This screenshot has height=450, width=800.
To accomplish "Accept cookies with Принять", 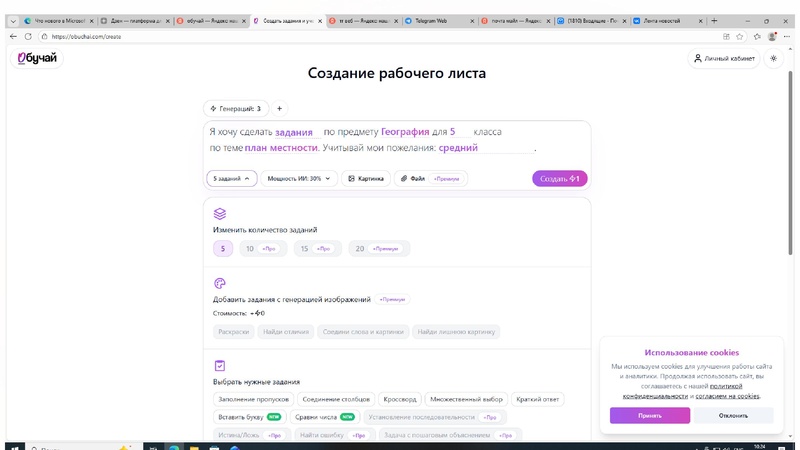I will 649,415.
